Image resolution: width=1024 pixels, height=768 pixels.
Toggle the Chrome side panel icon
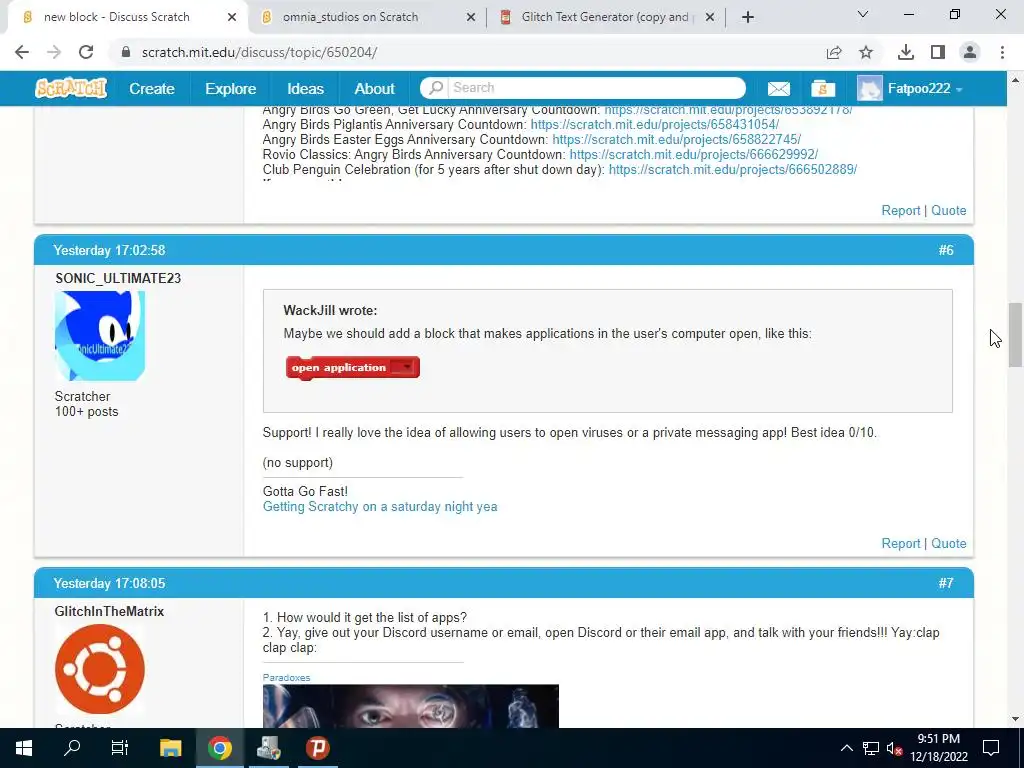[938, 52]
